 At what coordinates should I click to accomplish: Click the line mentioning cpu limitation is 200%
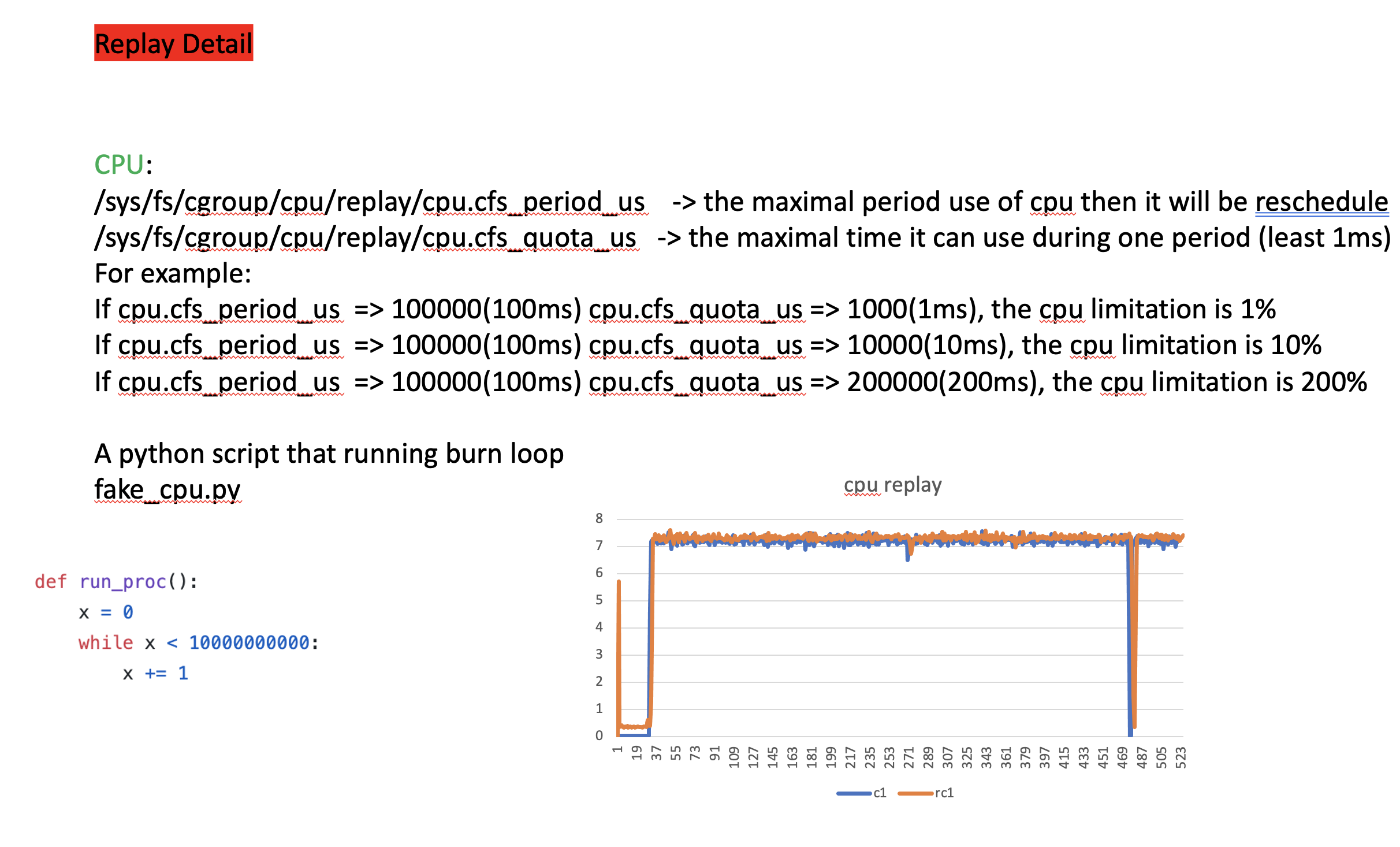[x=731, y=382]
